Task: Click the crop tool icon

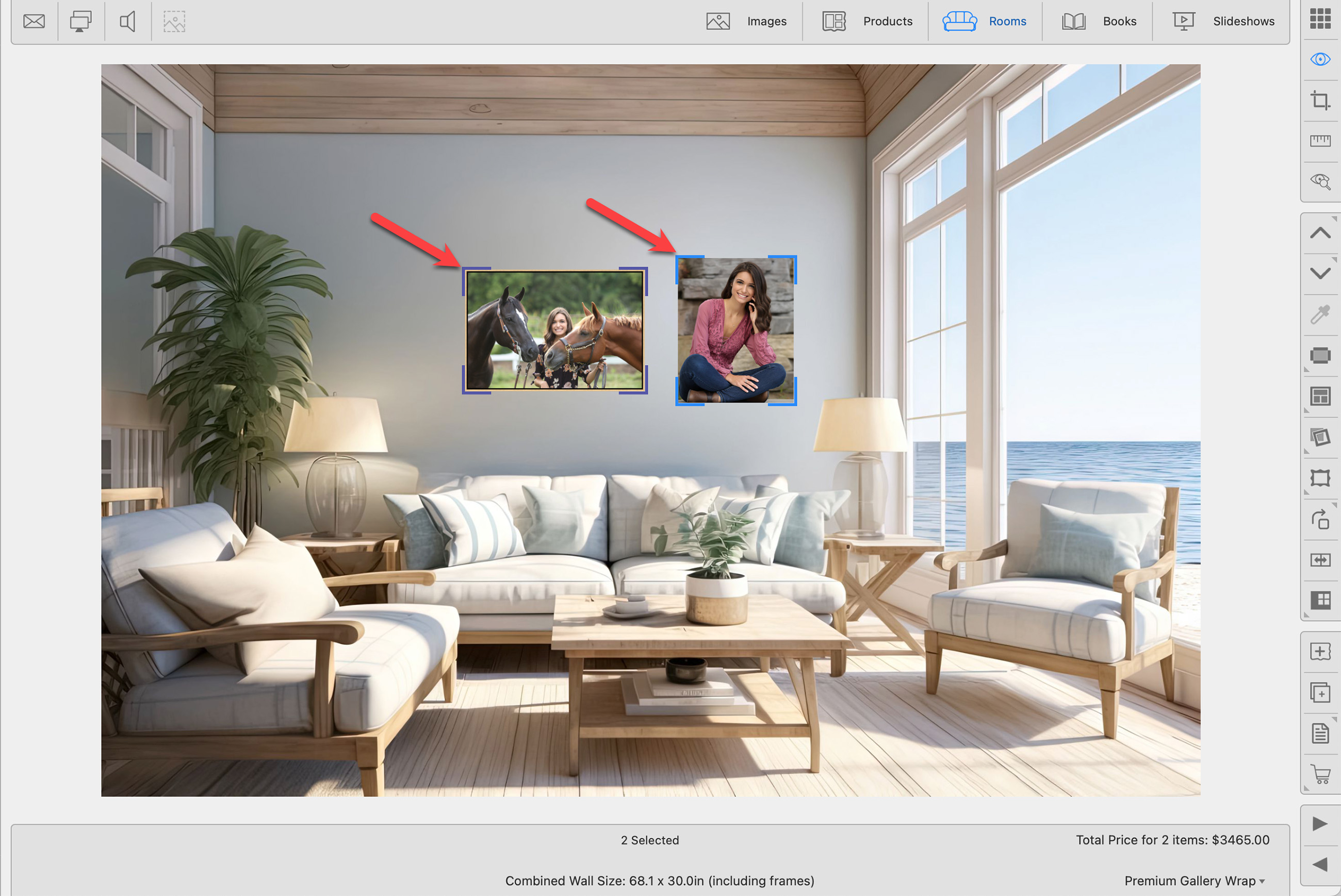Action: (x=1320, y=101)
